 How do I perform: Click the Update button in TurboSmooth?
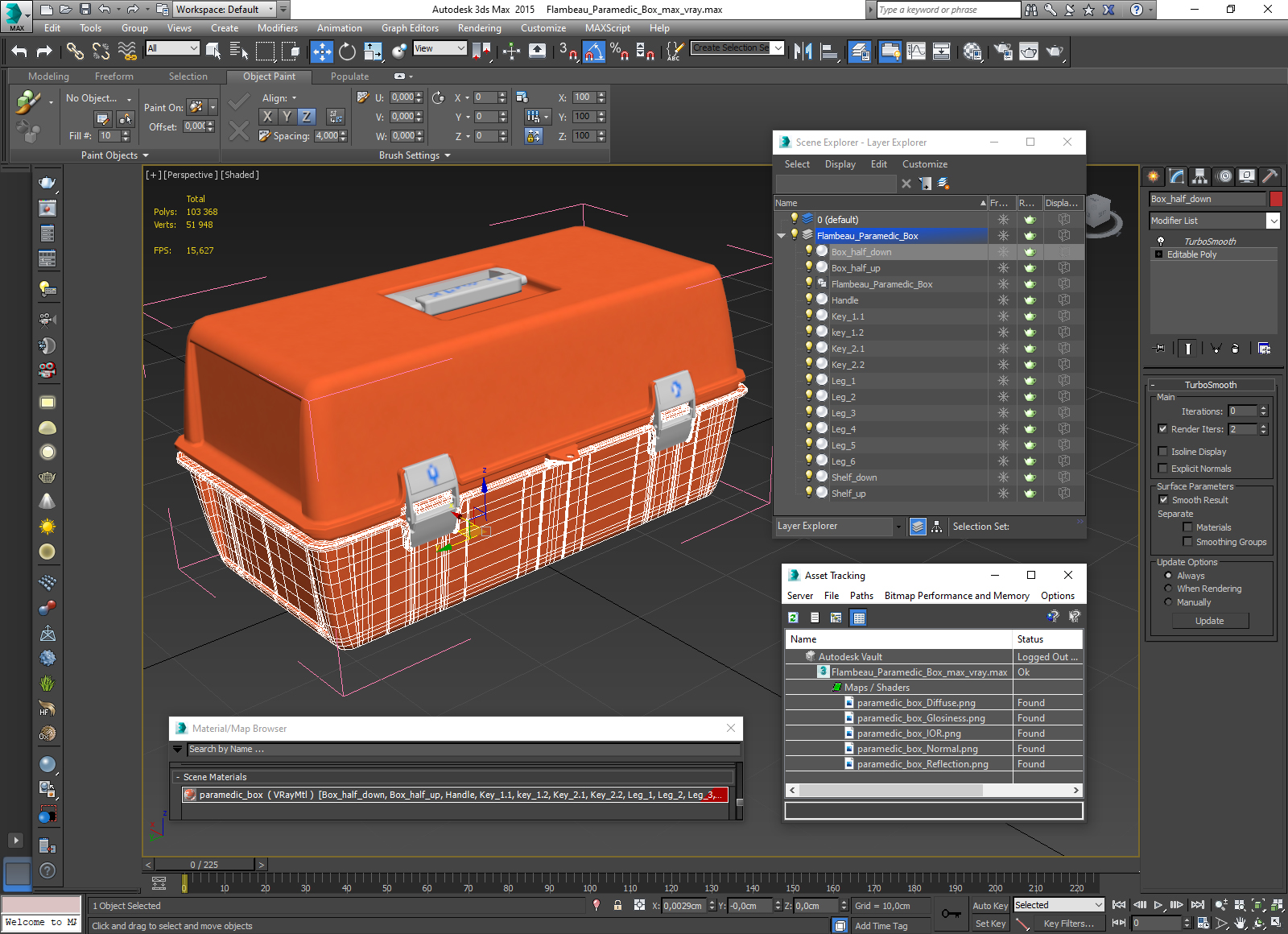[1210, 621]
